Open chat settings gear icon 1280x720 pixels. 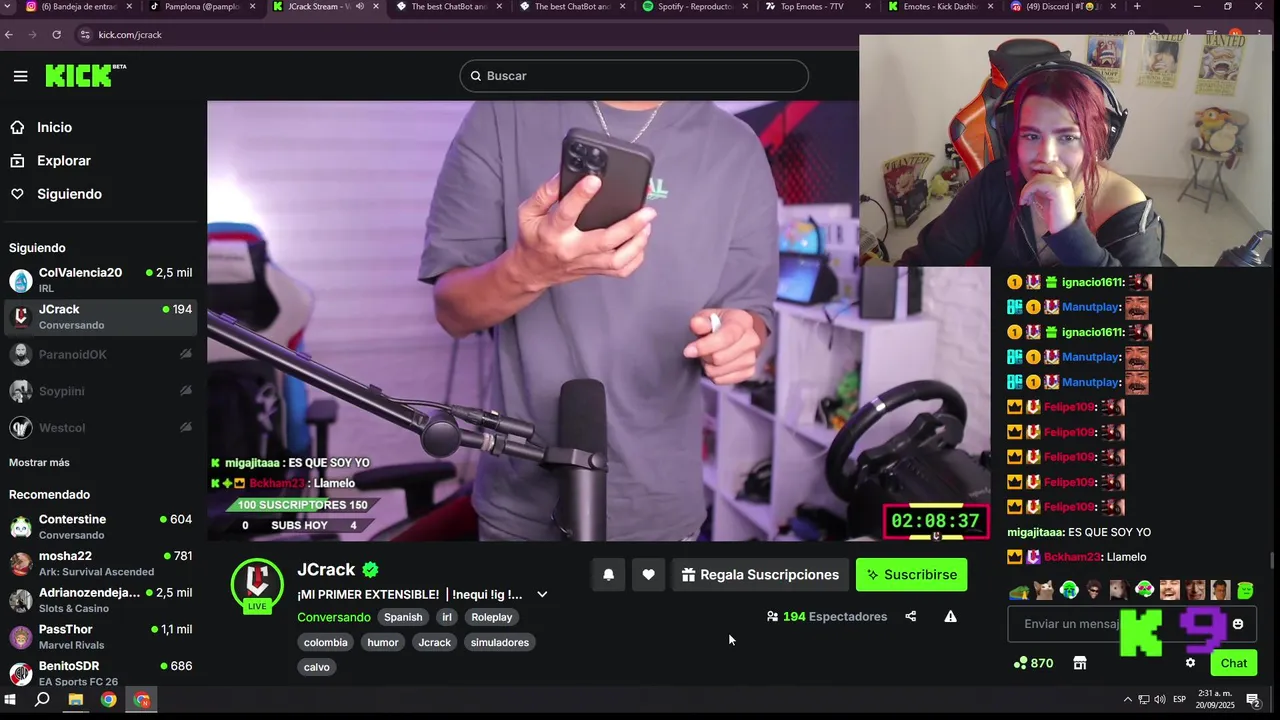[1190, 663]
